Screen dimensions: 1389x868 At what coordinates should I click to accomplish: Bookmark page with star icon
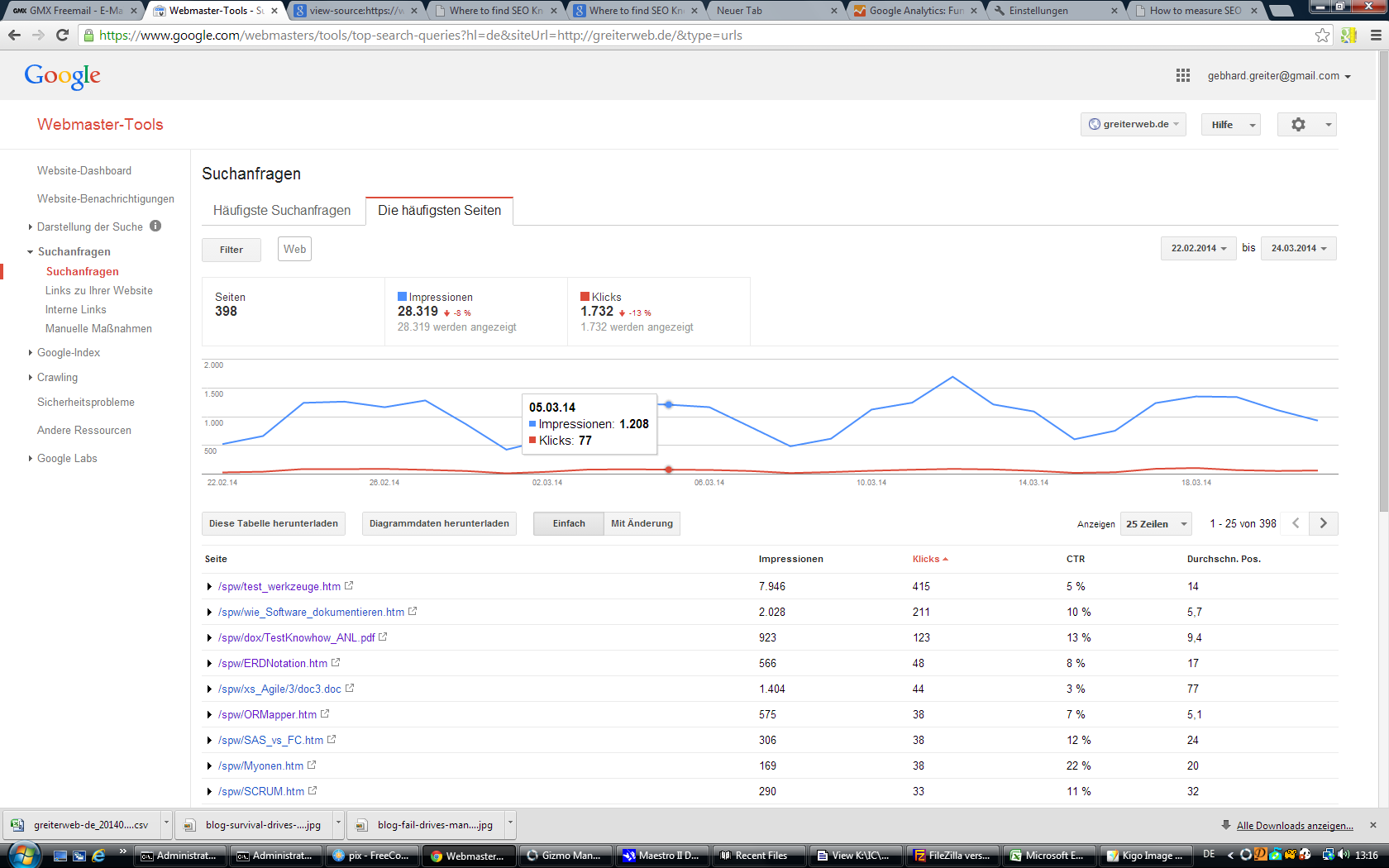[1322, 35]
